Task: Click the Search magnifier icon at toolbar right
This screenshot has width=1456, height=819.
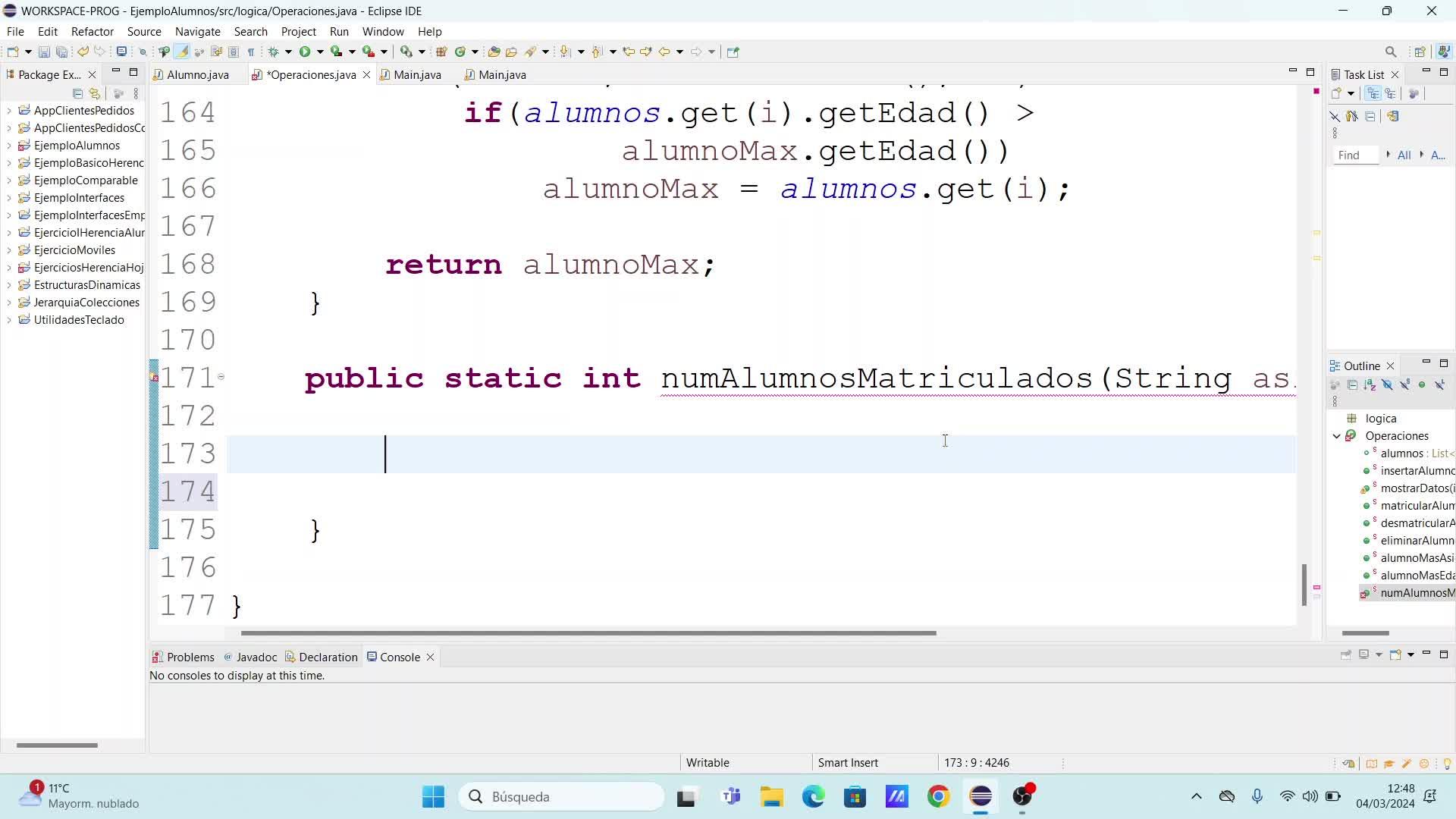Action: (x=1390, y=52)
